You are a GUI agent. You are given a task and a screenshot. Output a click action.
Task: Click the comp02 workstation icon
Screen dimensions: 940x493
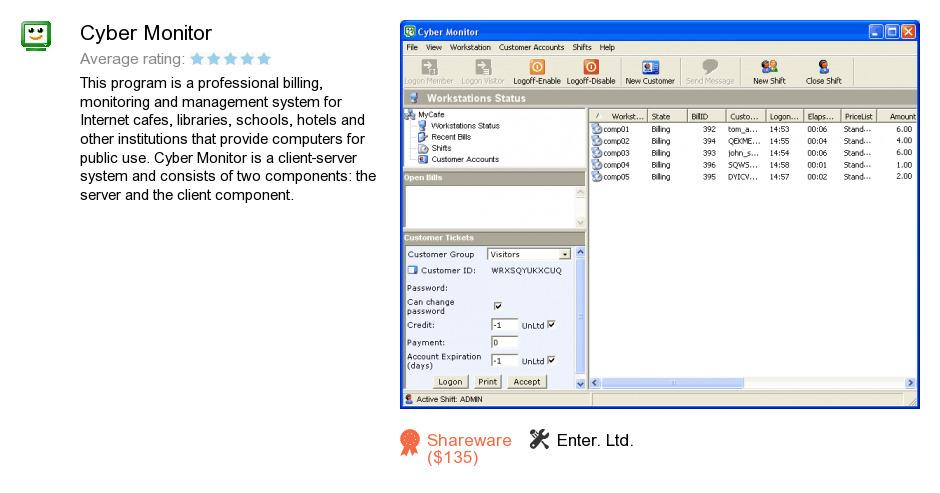point(596,141)
